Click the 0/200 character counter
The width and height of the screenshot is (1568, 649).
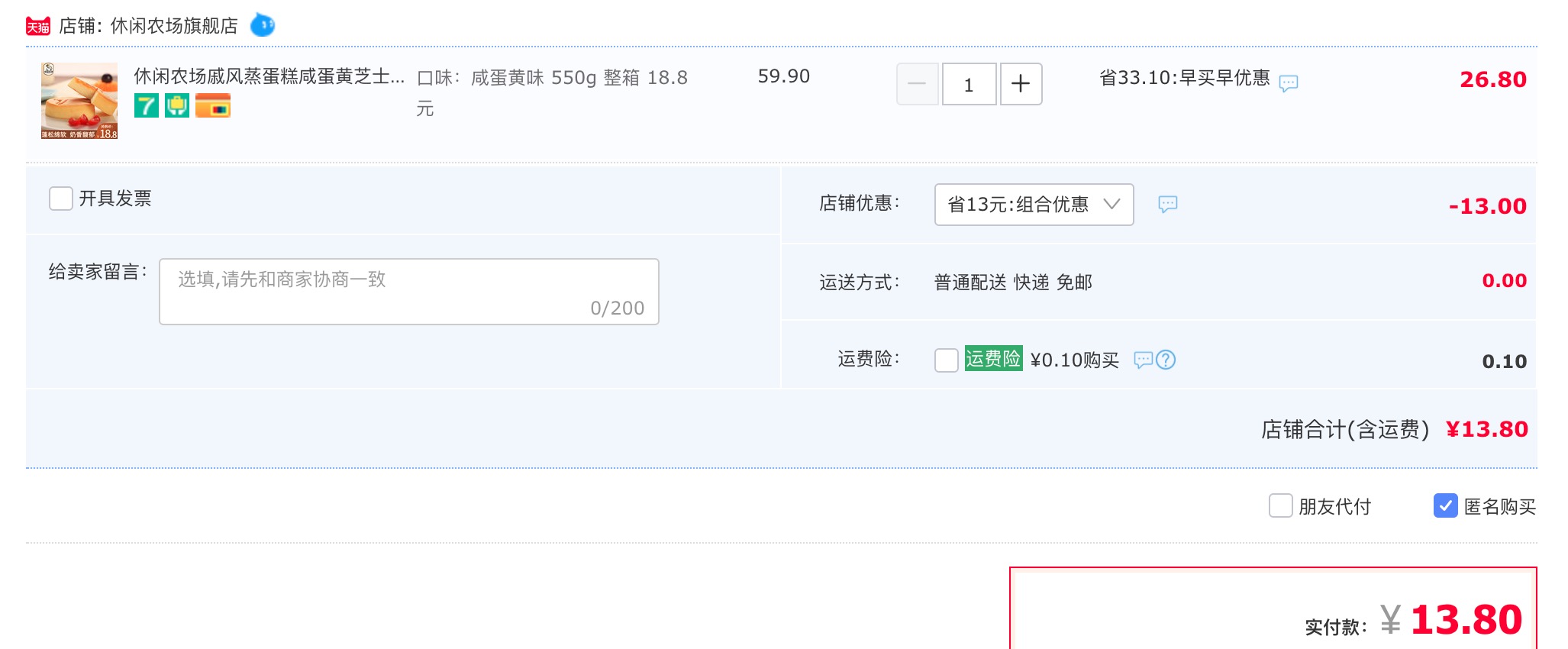(x=618, y=308)
